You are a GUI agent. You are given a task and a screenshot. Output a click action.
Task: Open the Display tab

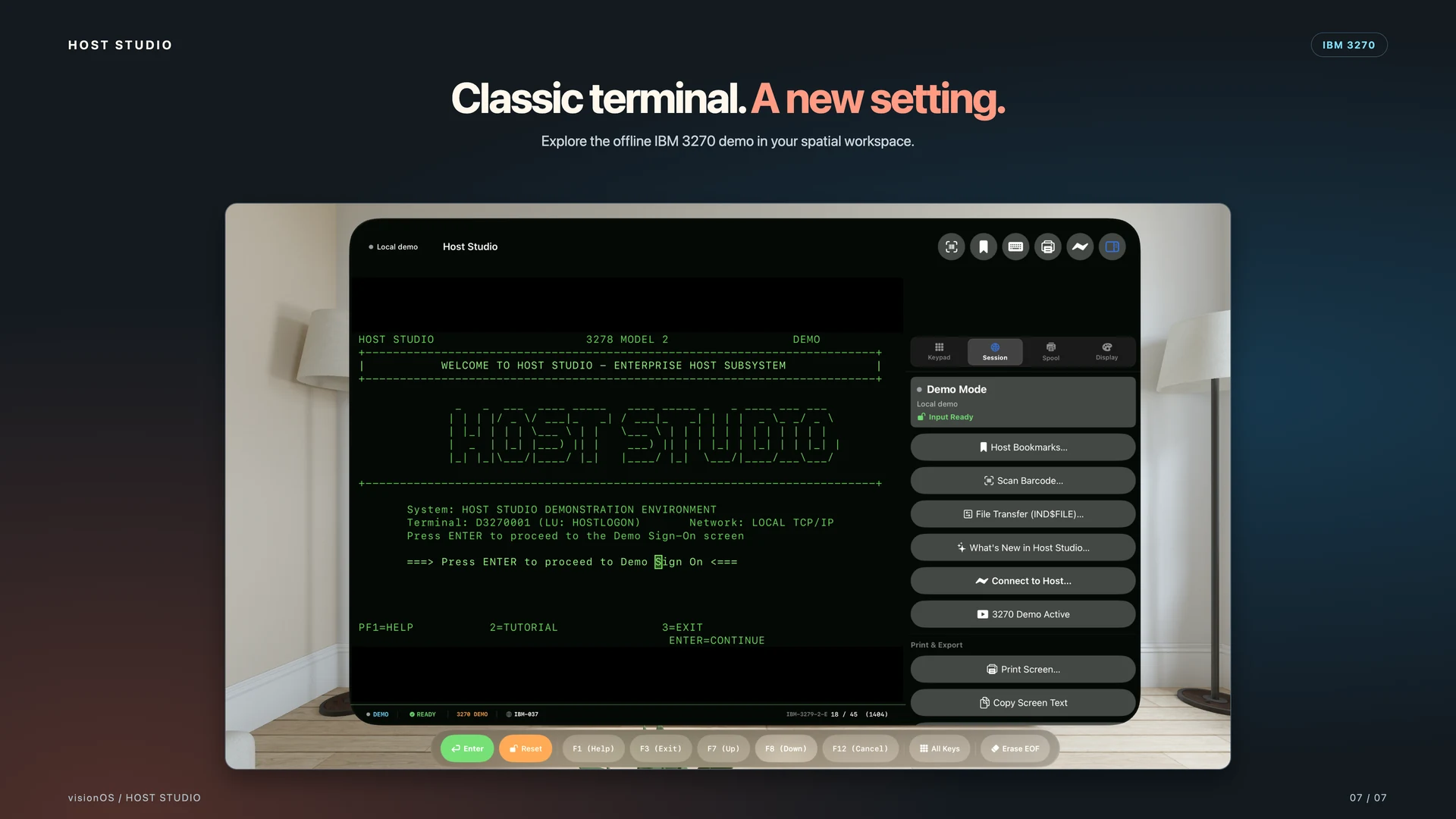[1106, 352]
